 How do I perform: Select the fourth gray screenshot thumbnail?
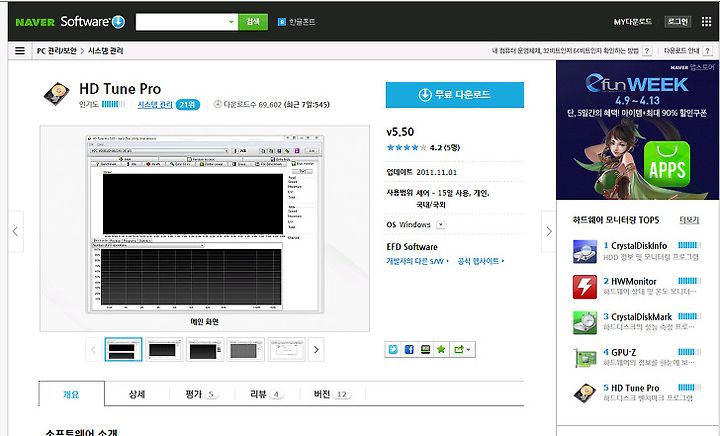pyautogui.click(x=246, y=350)
